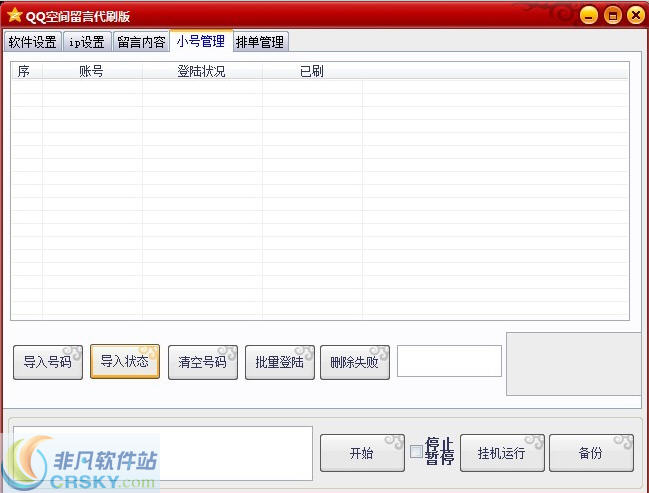Click the 备份 button
Screen dimensions: 649x493
591,453
